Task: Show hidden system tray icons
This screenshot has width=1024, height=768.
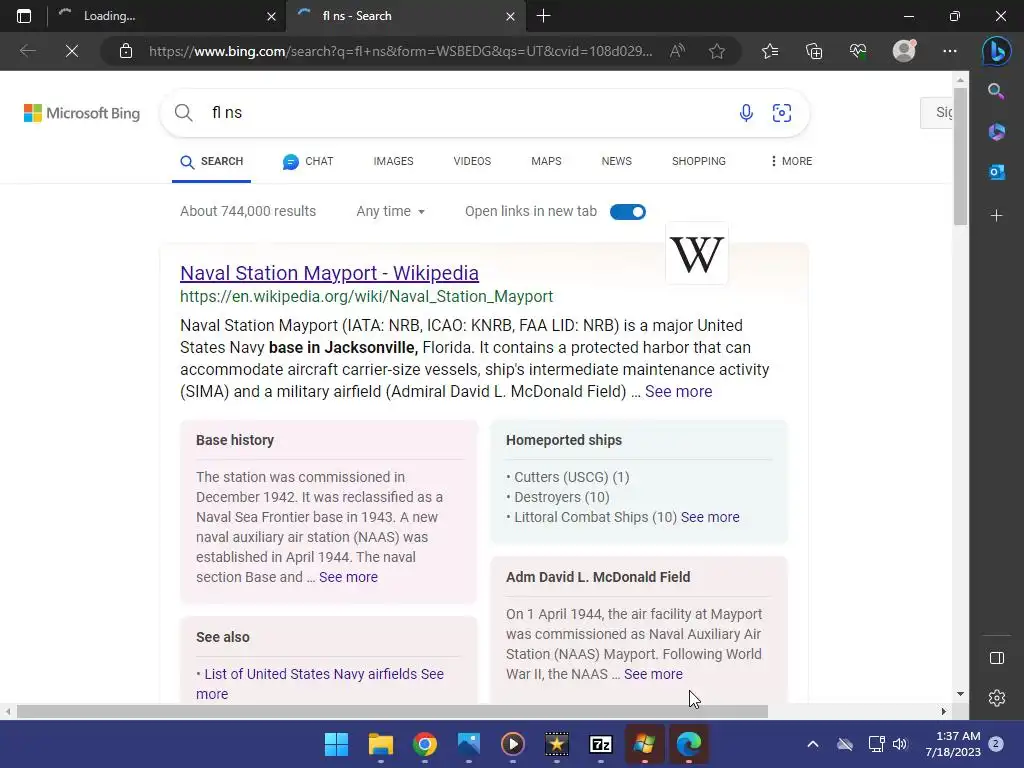Action: (x=812, y=744)
